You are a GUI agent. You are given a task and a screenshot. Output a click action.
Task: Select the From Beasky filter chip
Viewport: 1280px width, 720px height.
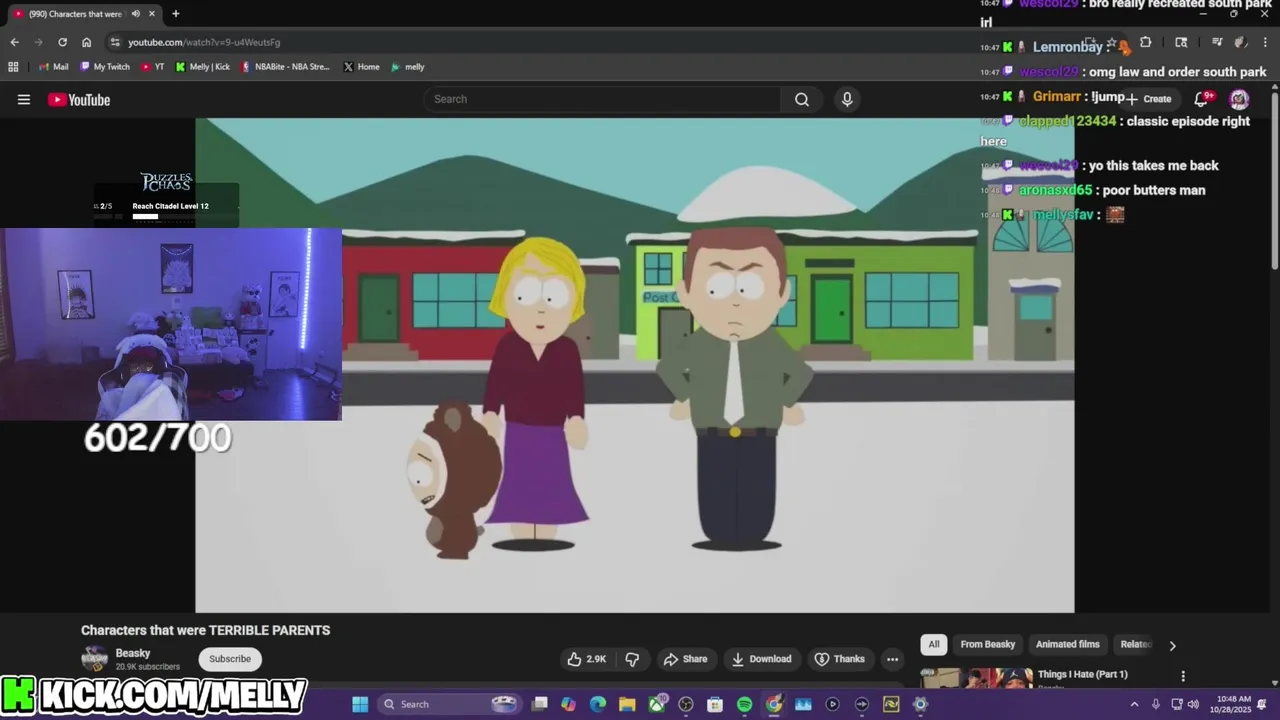(x=987, y=645)
